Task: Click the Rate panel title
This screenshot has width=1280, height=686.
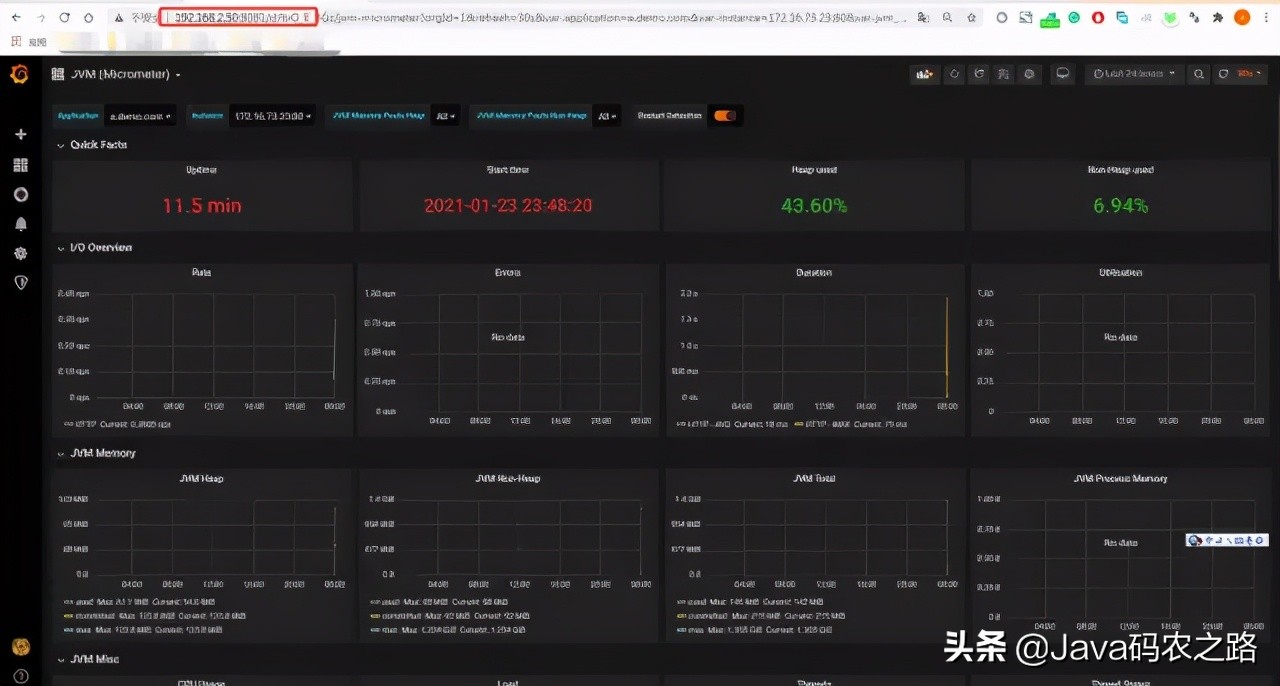Action: pos(202,272)
